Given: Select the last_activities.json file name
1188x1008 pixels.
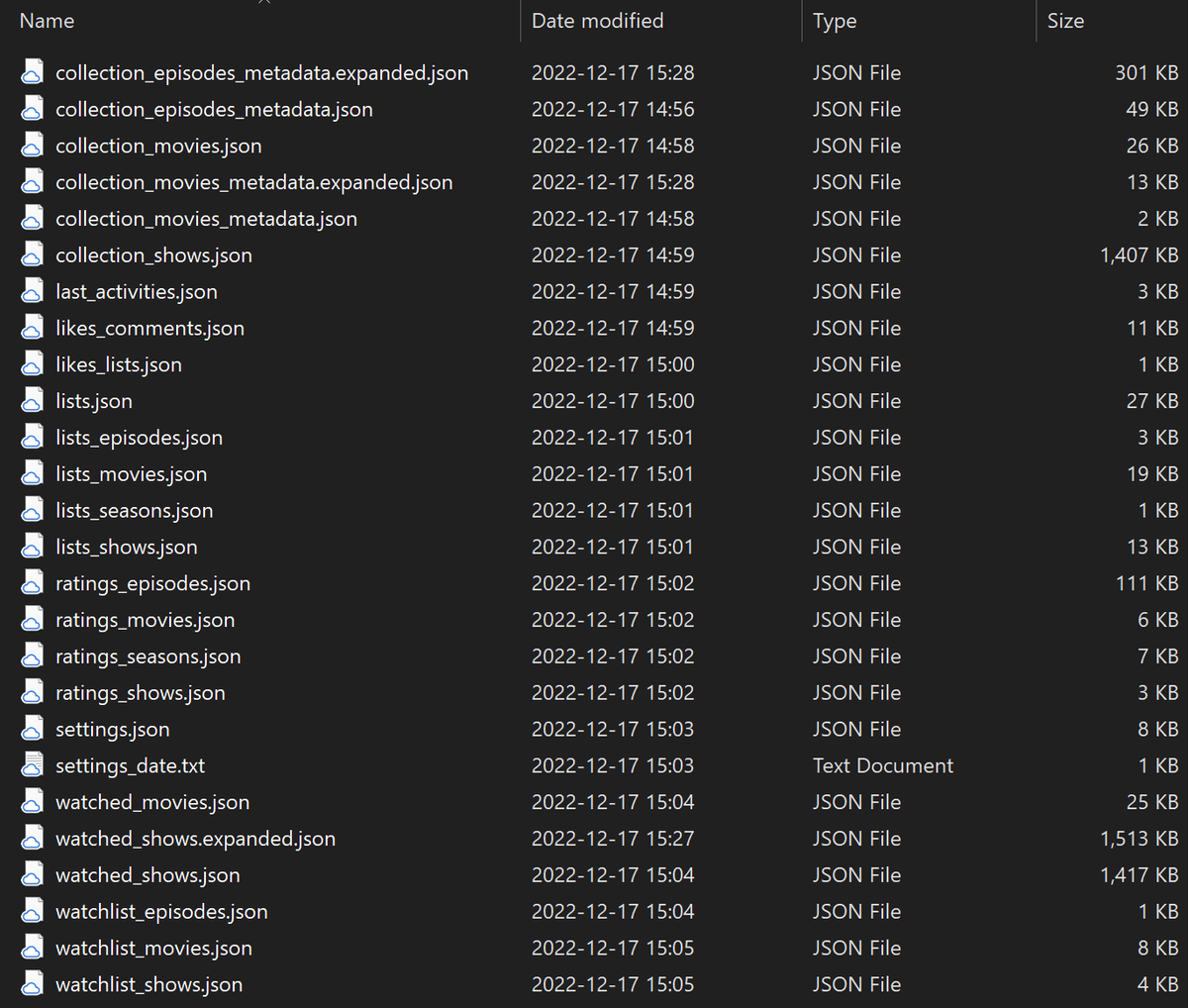Looking at the screenshot, I should tap(136, 292).
